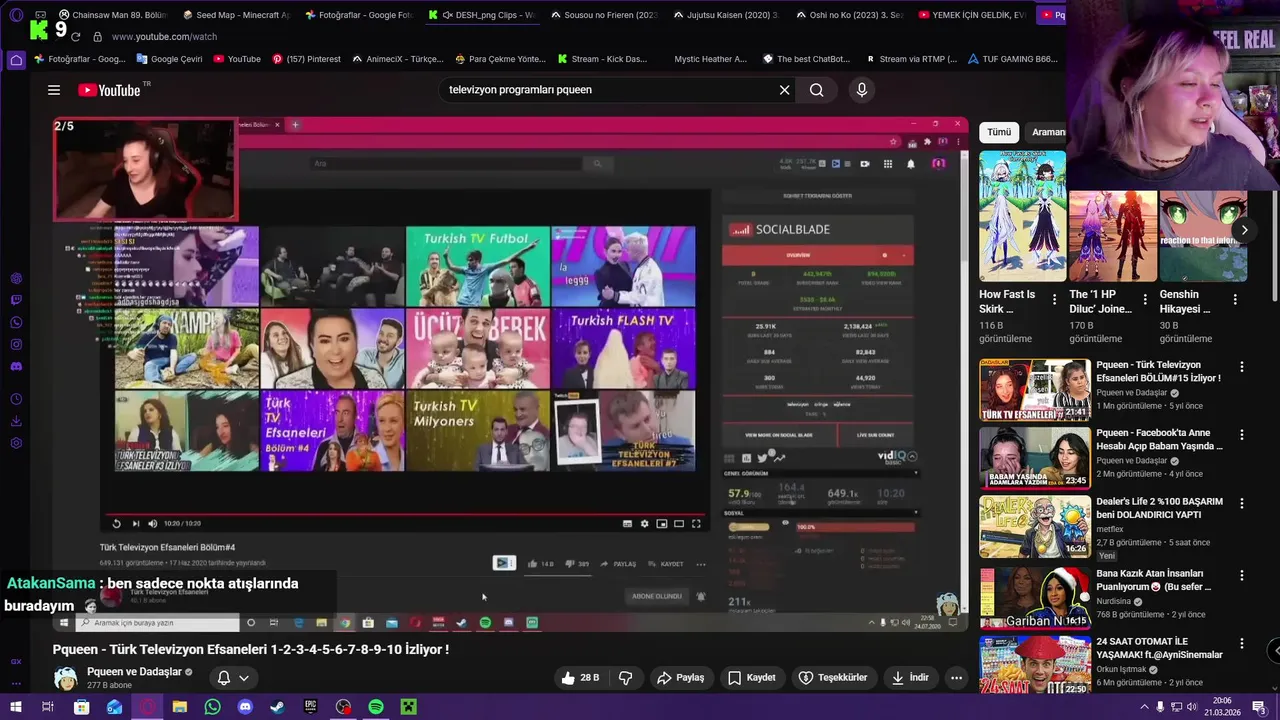The image size is (1280, 720).
Task: Open Microsoft Store from the Windows taskbar
Action: (x=82, y=707)
